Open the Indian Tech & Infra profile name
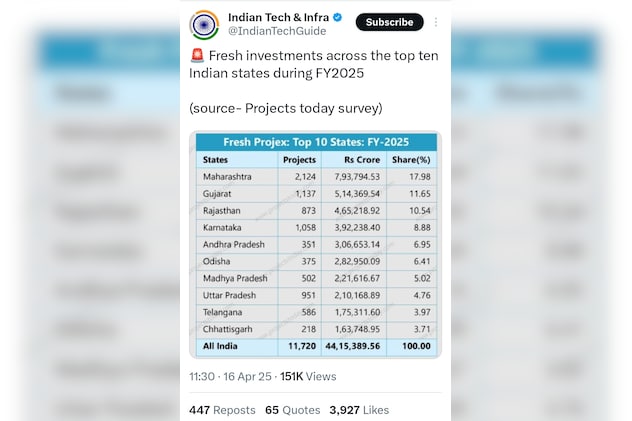Screen dimensions: 632x421 [278, 17]
